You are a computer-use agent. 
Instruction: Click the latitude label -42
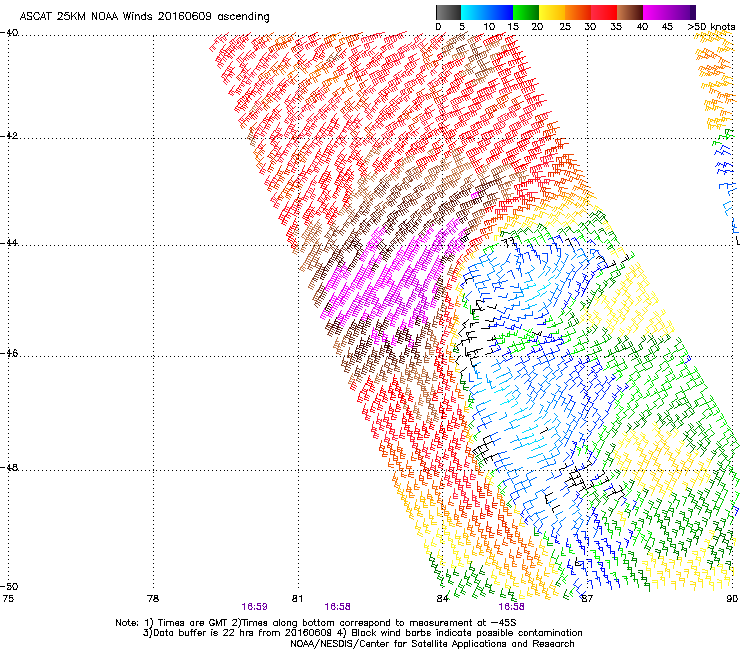(x=9, y=135)
